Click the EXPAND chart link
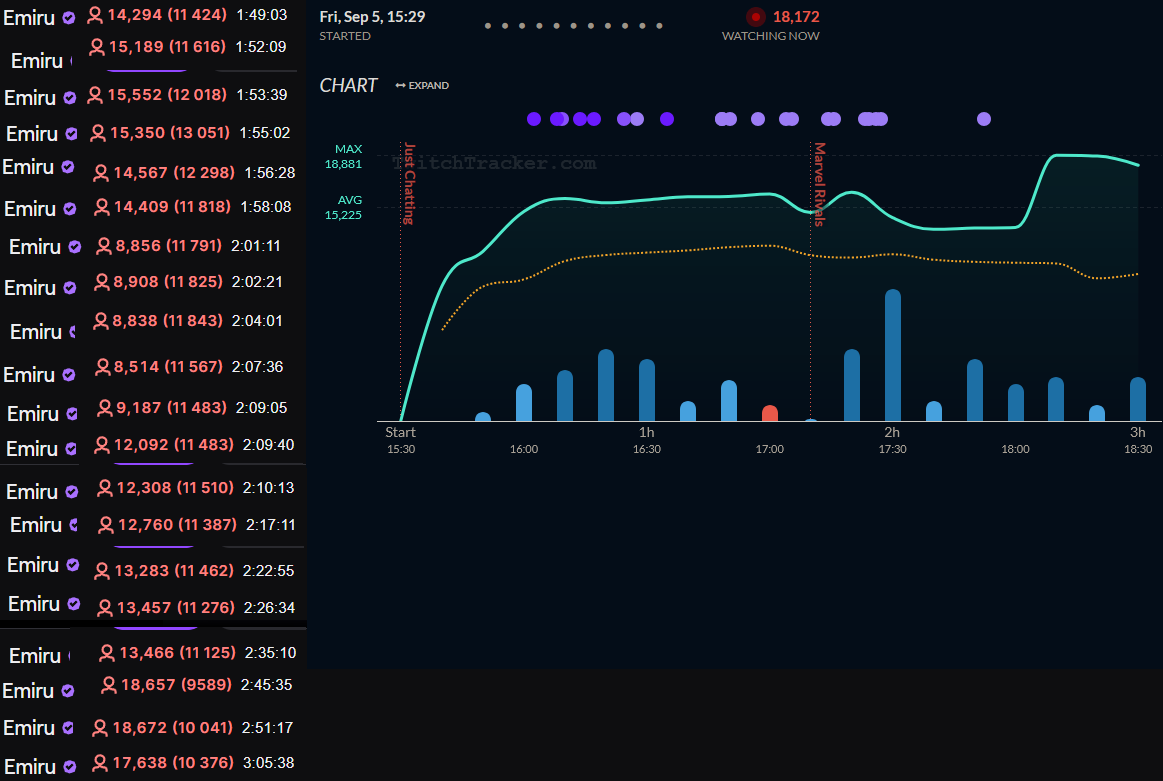Viewport: 1163px width, 781px height. [421, 86]
